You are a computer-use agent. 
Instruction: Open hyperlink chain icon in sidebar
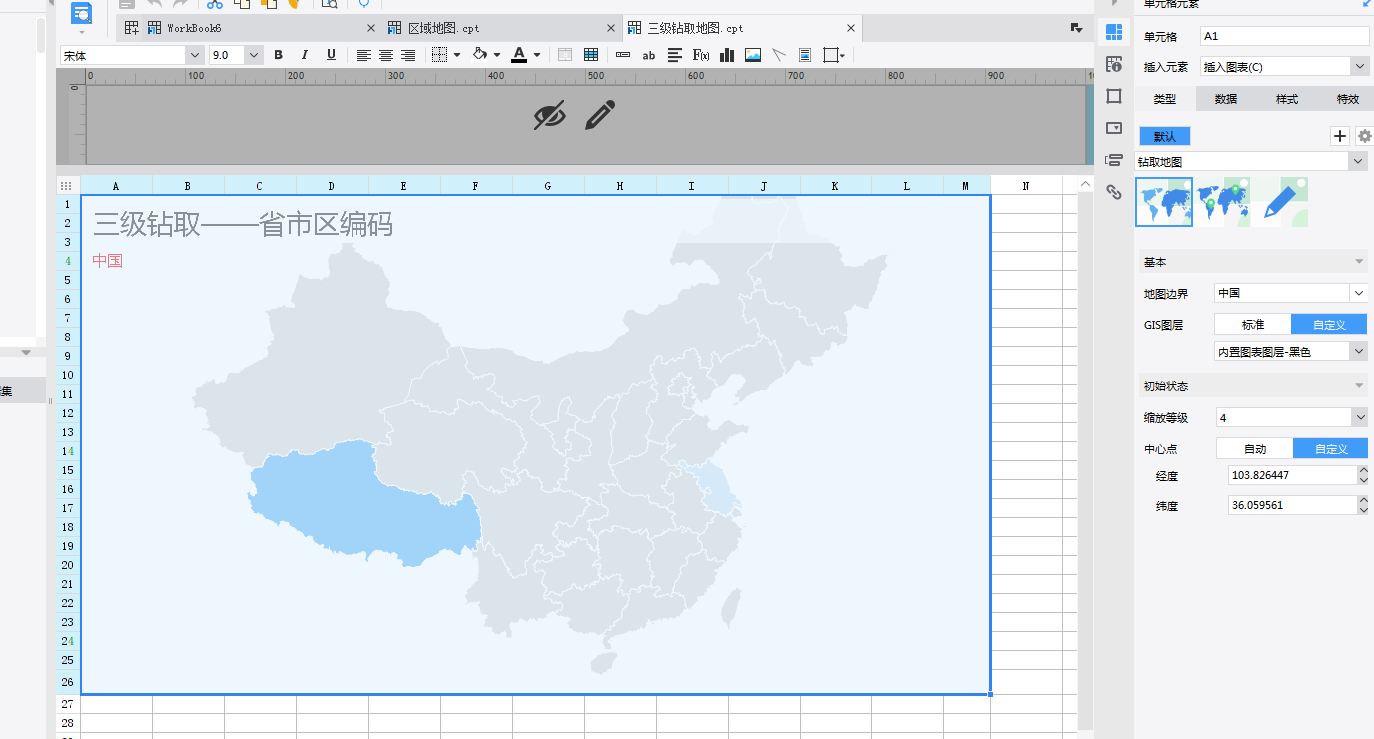pos(1114,192)
